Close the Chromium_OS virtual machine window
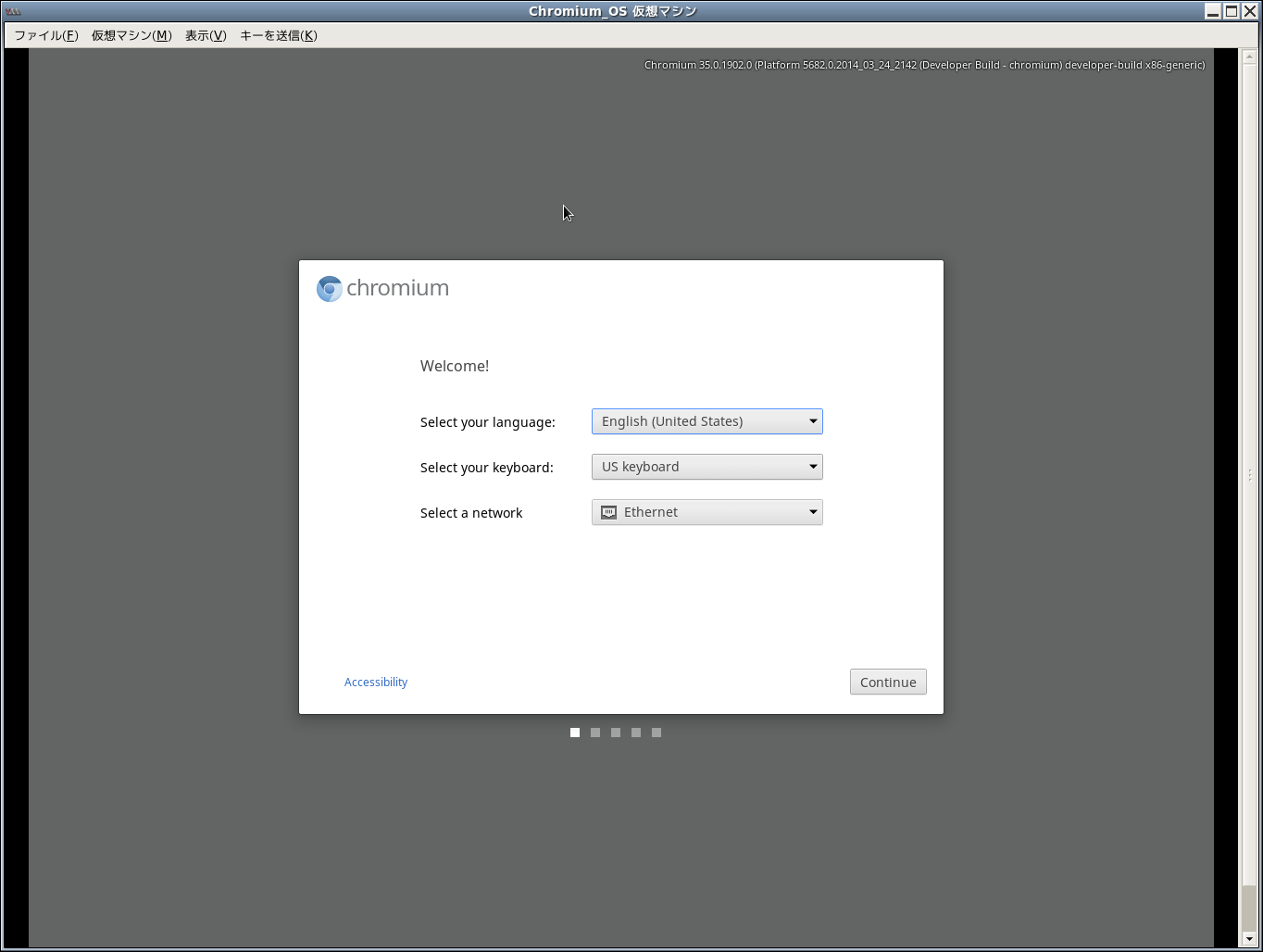 [x=1250, y=11]
